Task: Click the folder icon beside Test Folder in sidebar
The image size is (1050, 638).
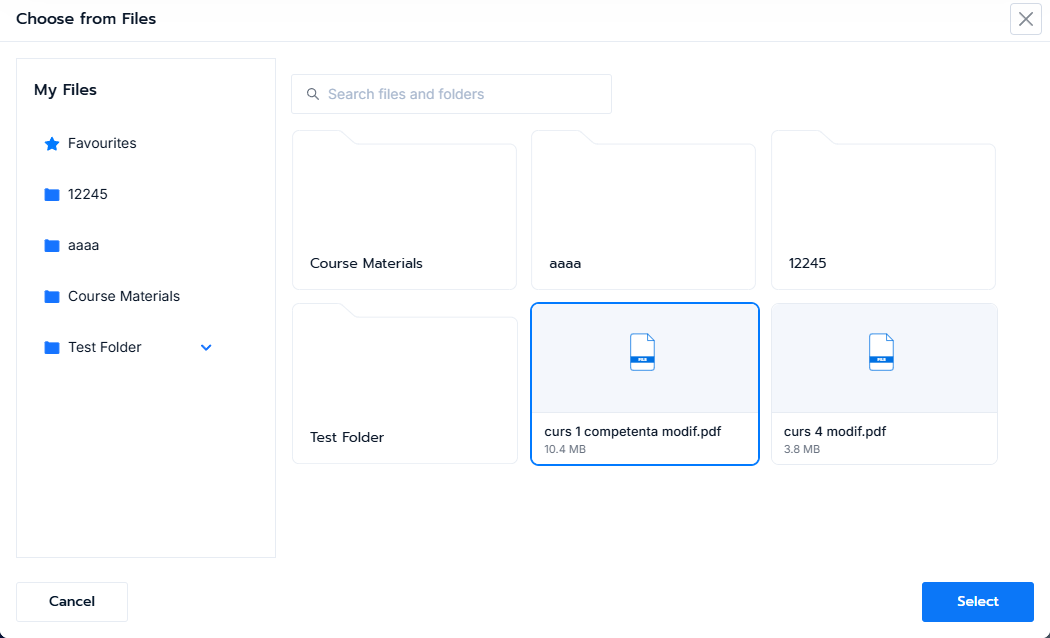Action: [x=52, y=347]
